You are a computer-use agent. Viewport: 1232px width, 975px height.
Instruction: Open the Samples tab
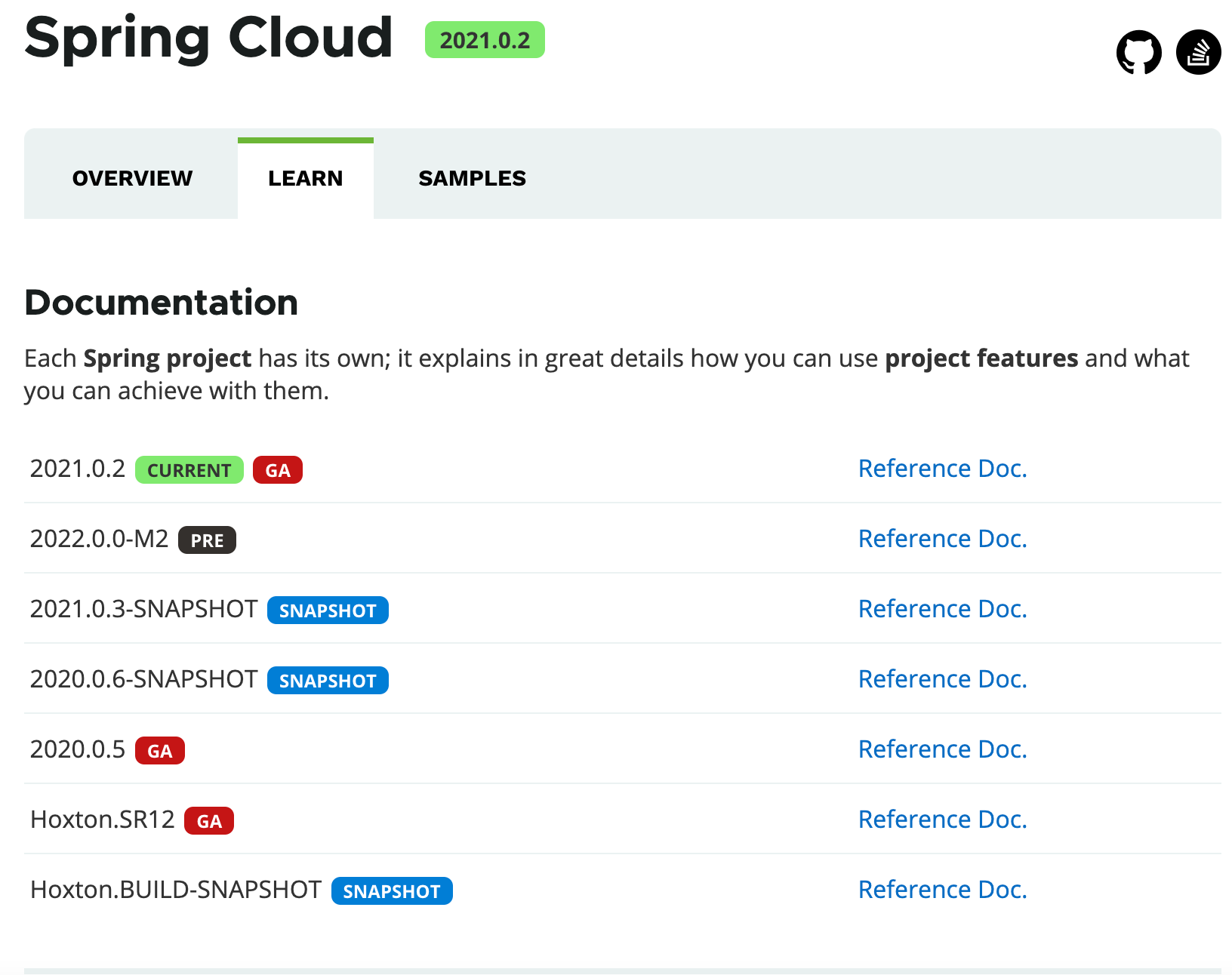[472, 179]
